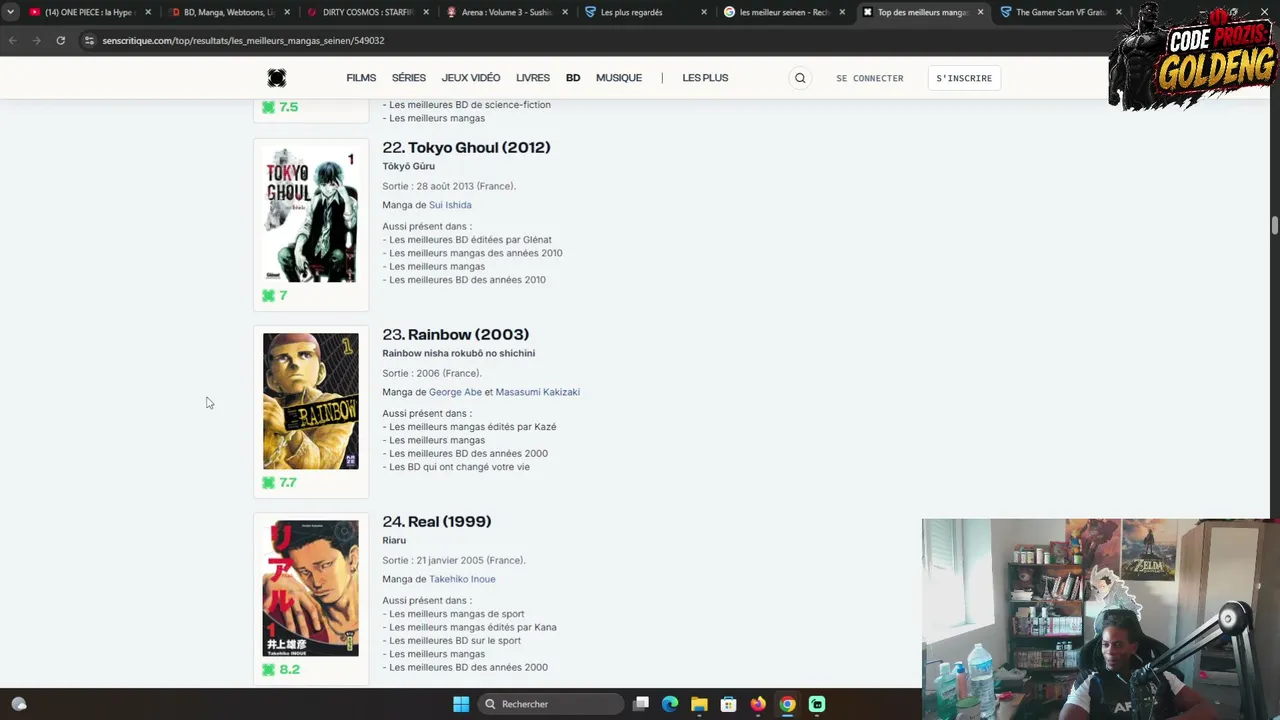Close the ONE PIECE YouTube tab

148,12
